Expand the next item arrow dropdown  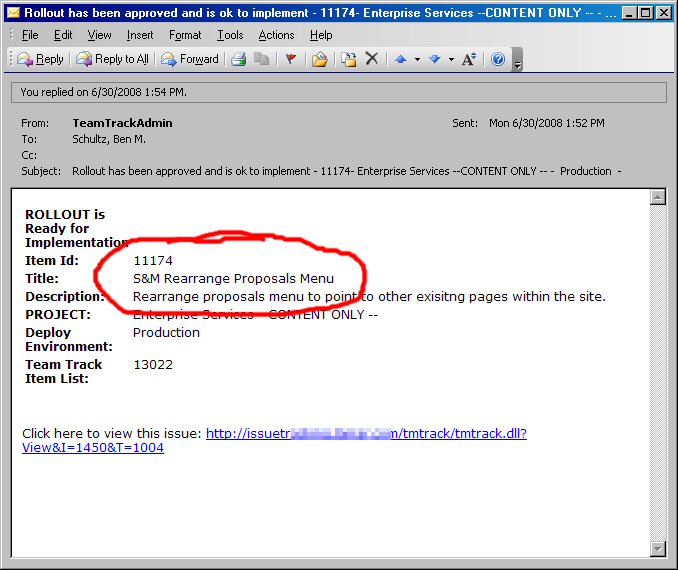451,60
